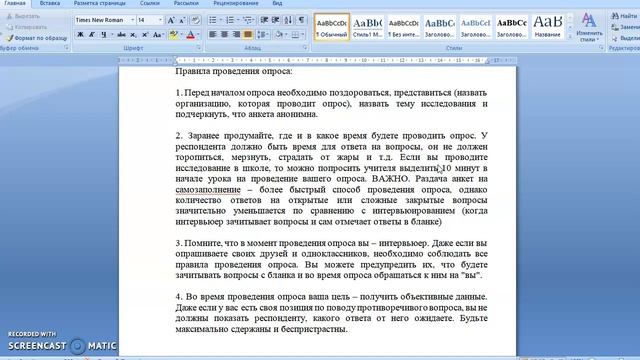The image size is (640, 360).
Task: Expand the Shading color arrow
Action: [x=286, y=35]
